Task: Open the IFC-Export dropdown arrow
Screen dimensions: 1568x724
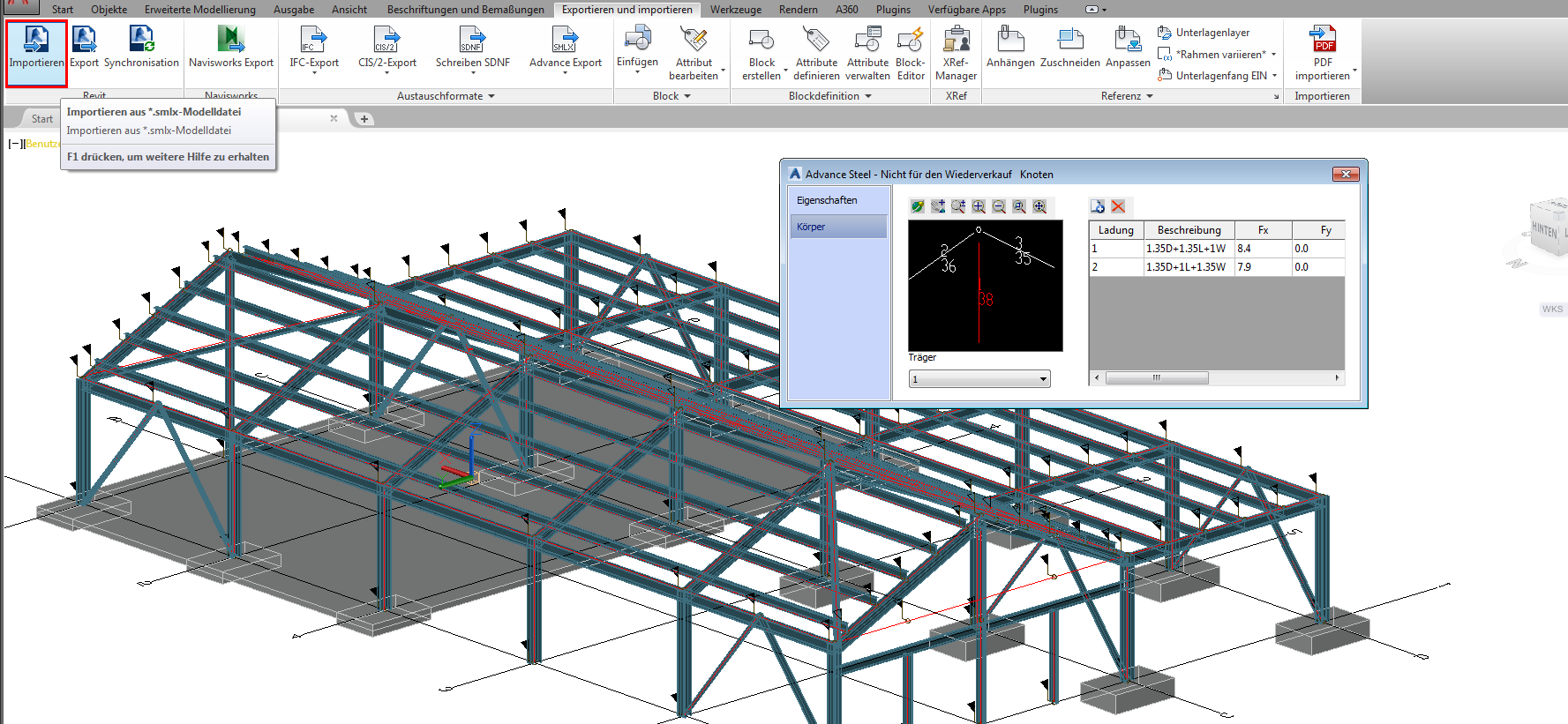Action: tap(314, 73)
